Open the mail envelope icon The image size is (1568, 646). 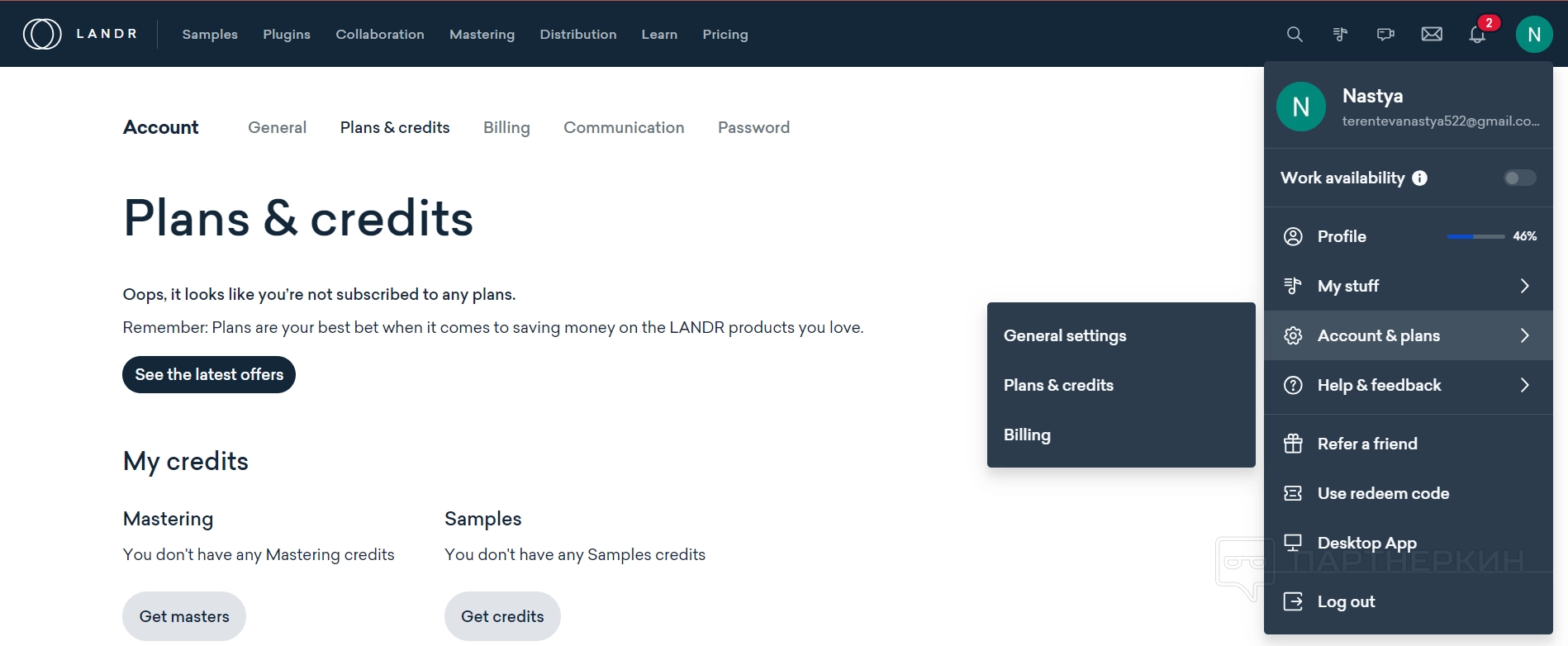click(1432, 35)
